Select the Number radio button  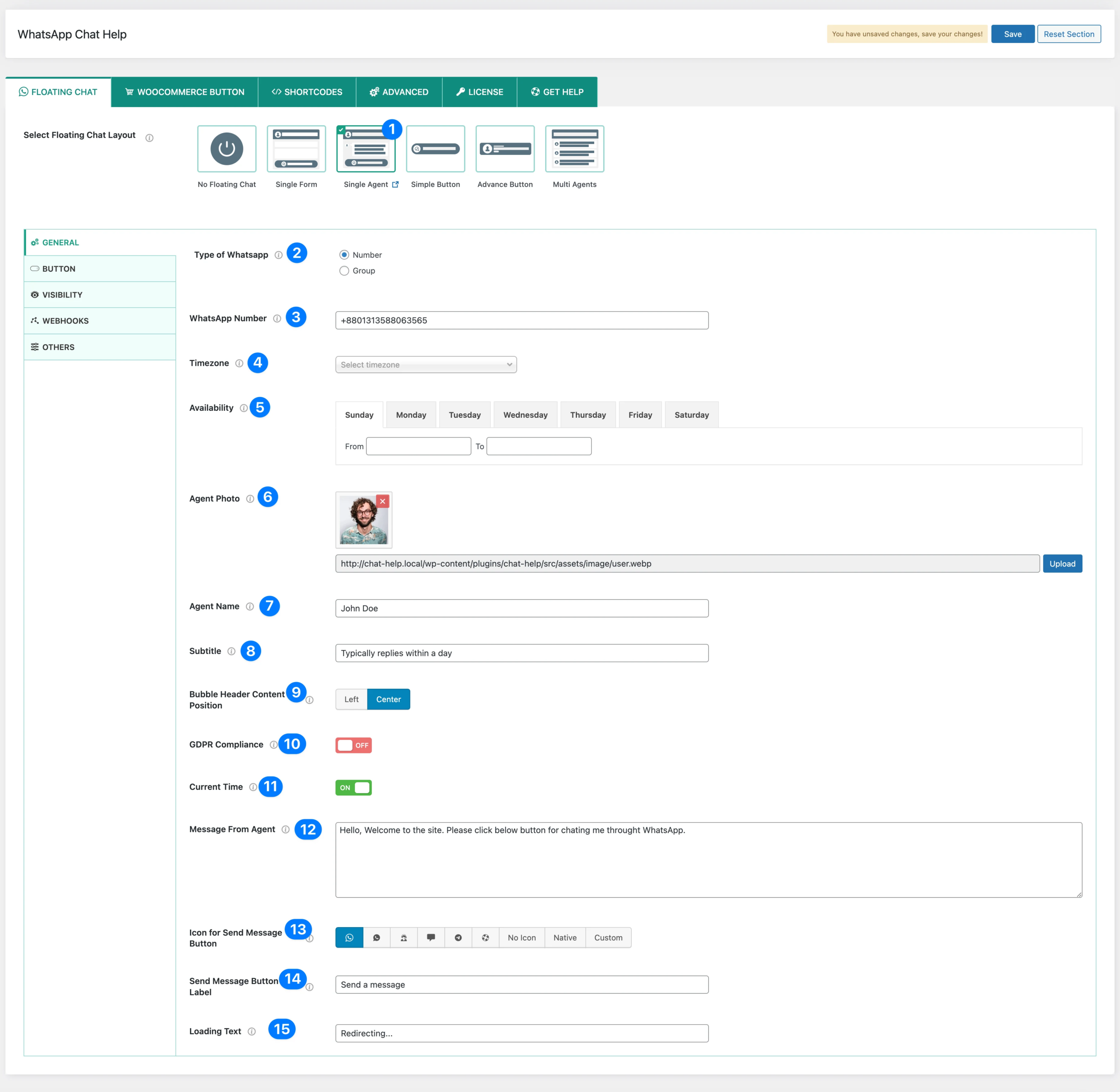[344, 255]
